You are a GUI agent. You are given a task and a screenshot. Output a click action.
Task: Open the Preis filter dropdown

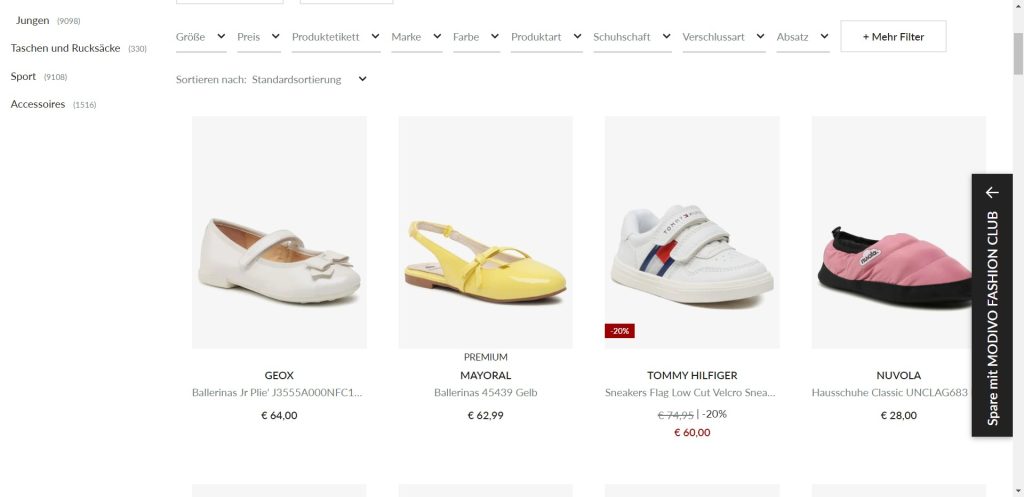click(258, 37)
